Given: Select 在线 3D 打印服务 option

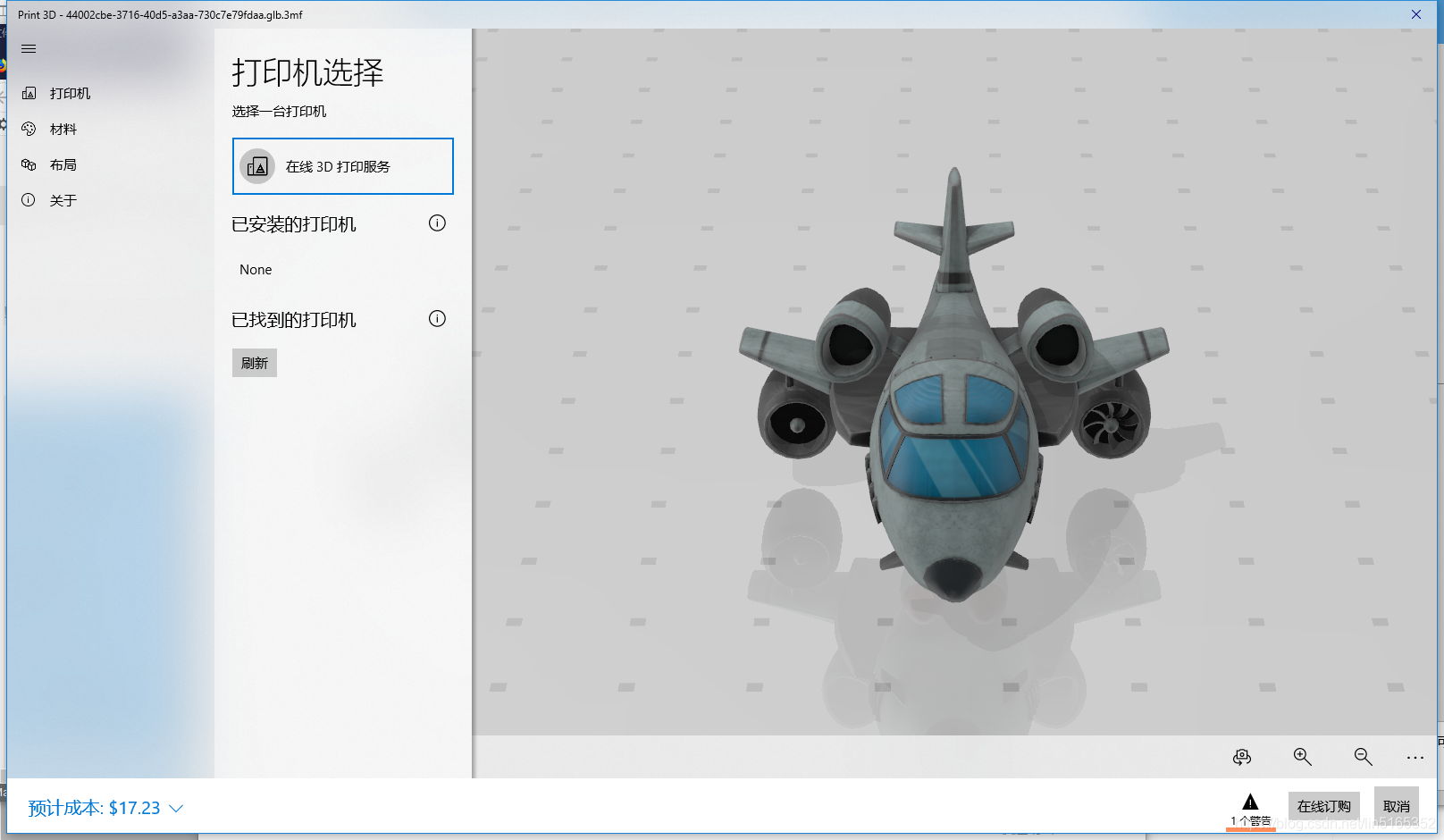Looking at the screenshot, I should pyautogui.click(x=343, y=166).
